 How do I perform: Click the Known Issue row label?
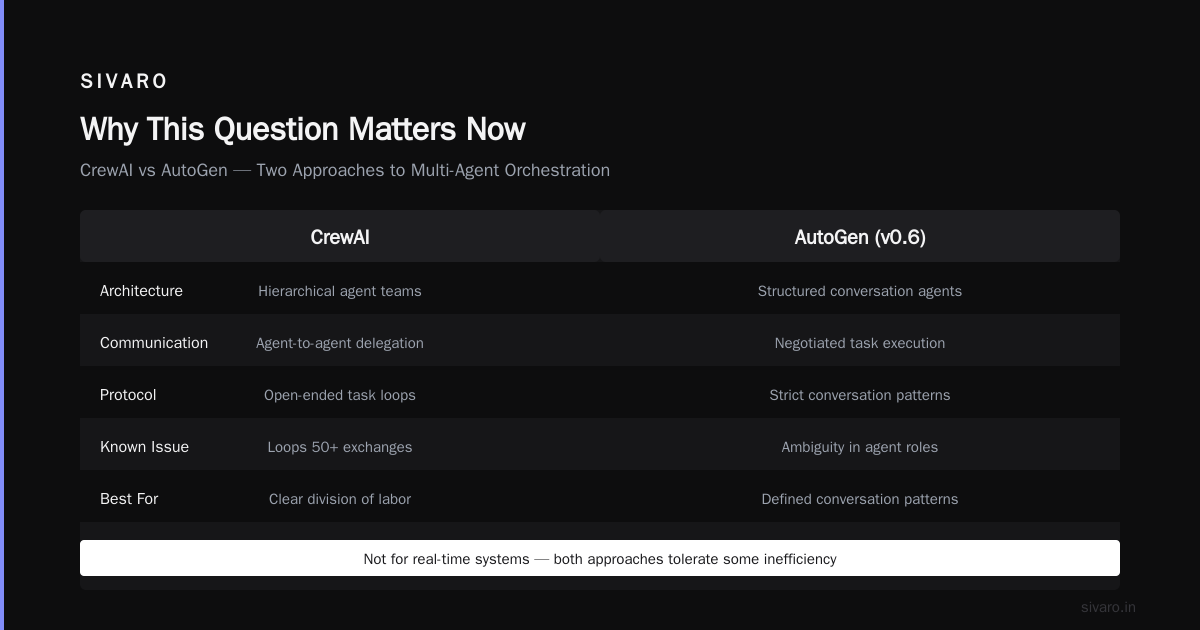[x=144, y=447]
